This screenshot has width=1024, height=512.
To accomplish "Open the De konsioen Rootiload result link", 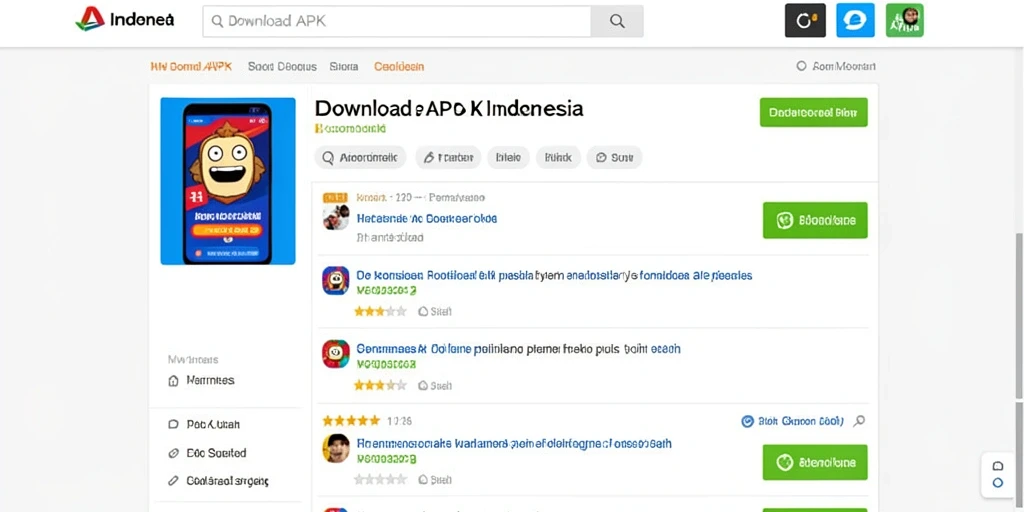I will click(554, 275).
